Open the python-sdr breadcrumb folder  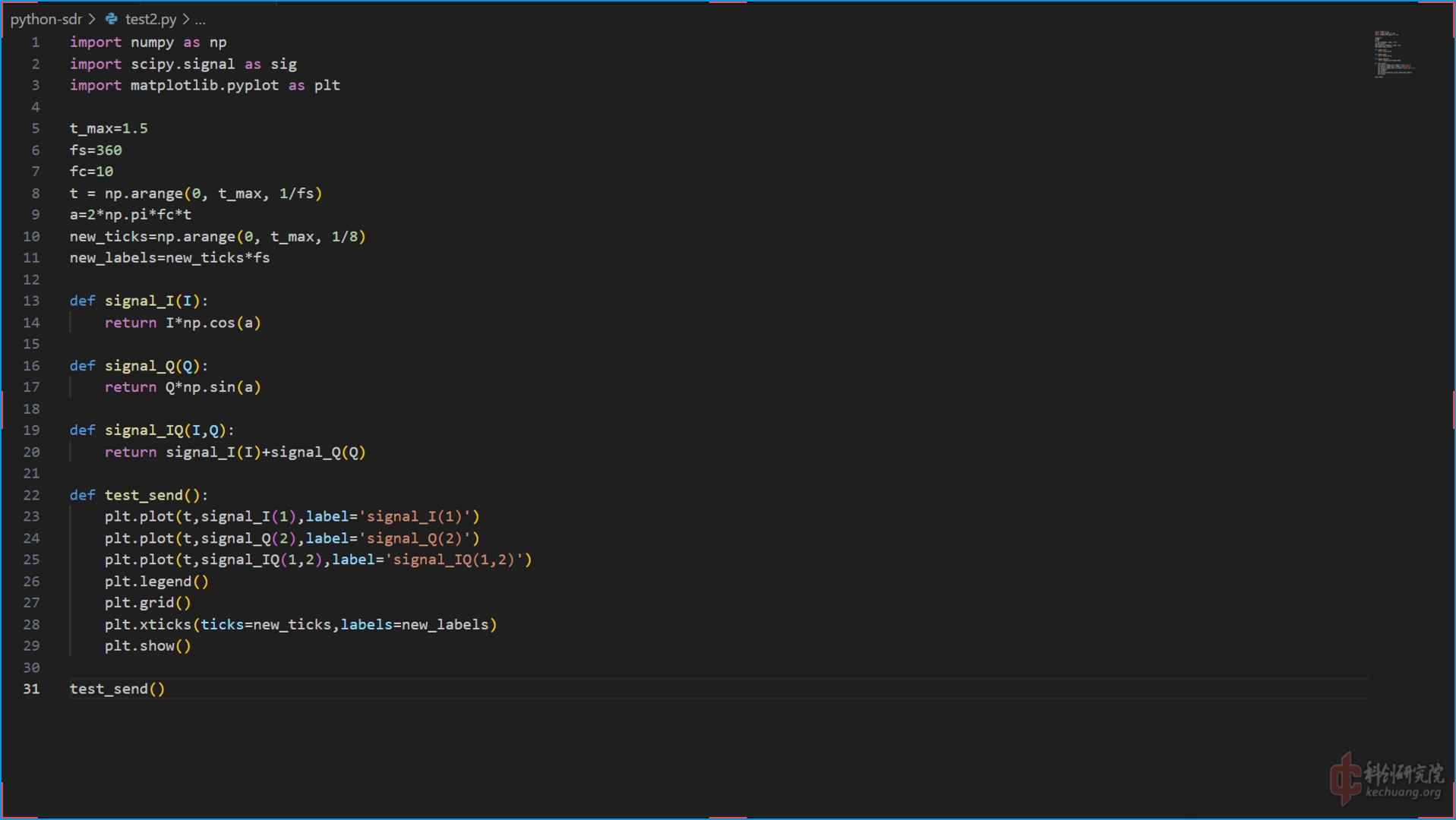click(46, 19)
